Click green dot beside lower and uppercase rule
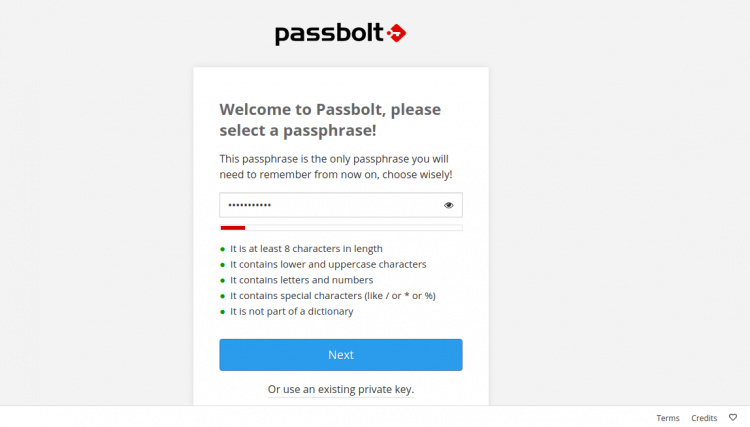750x427 pixels. click(222, 265)
